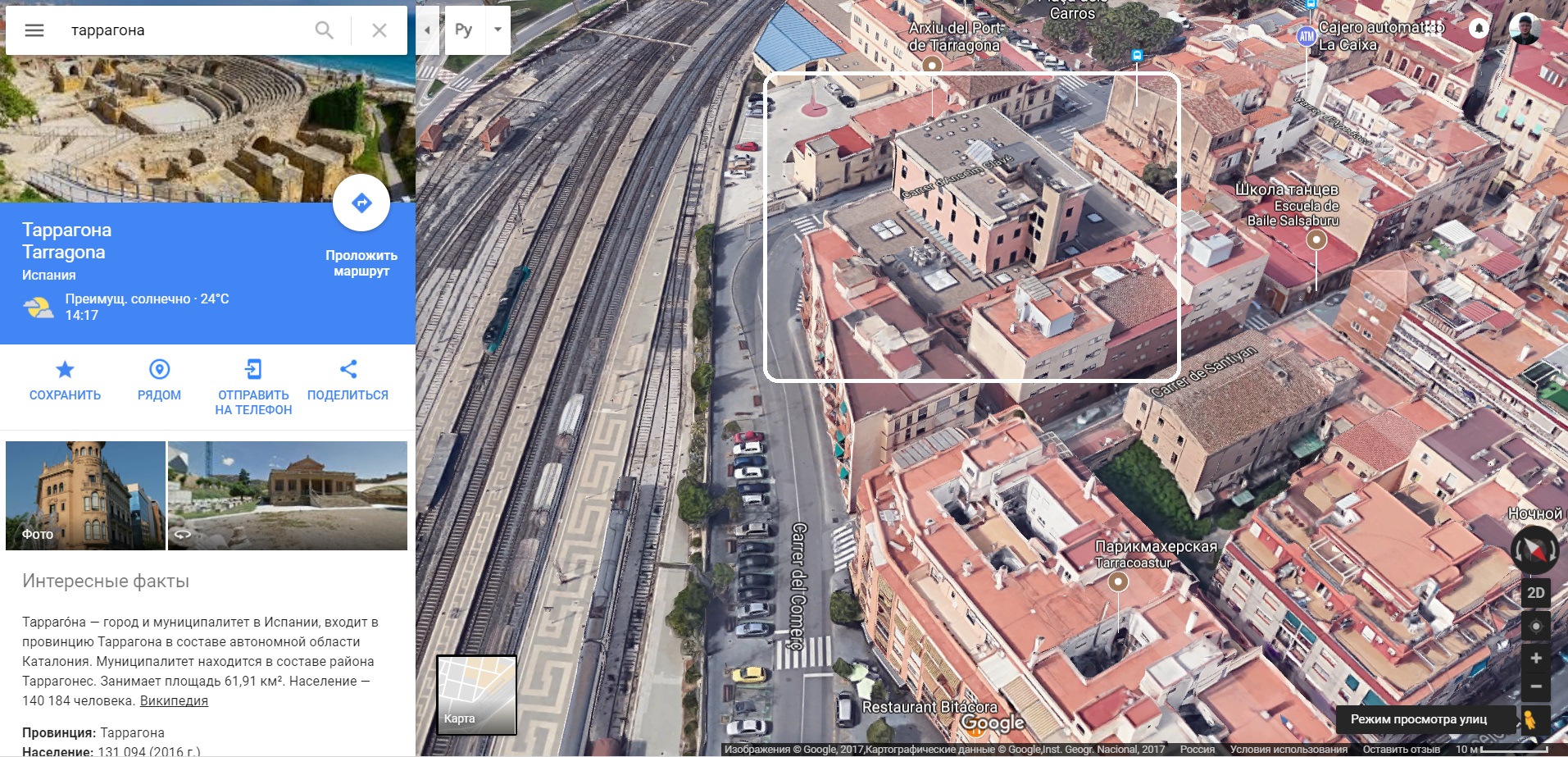The image size is (1568, 757).
Task: Open Условия использования link
Action: [x=1288, y=750]
